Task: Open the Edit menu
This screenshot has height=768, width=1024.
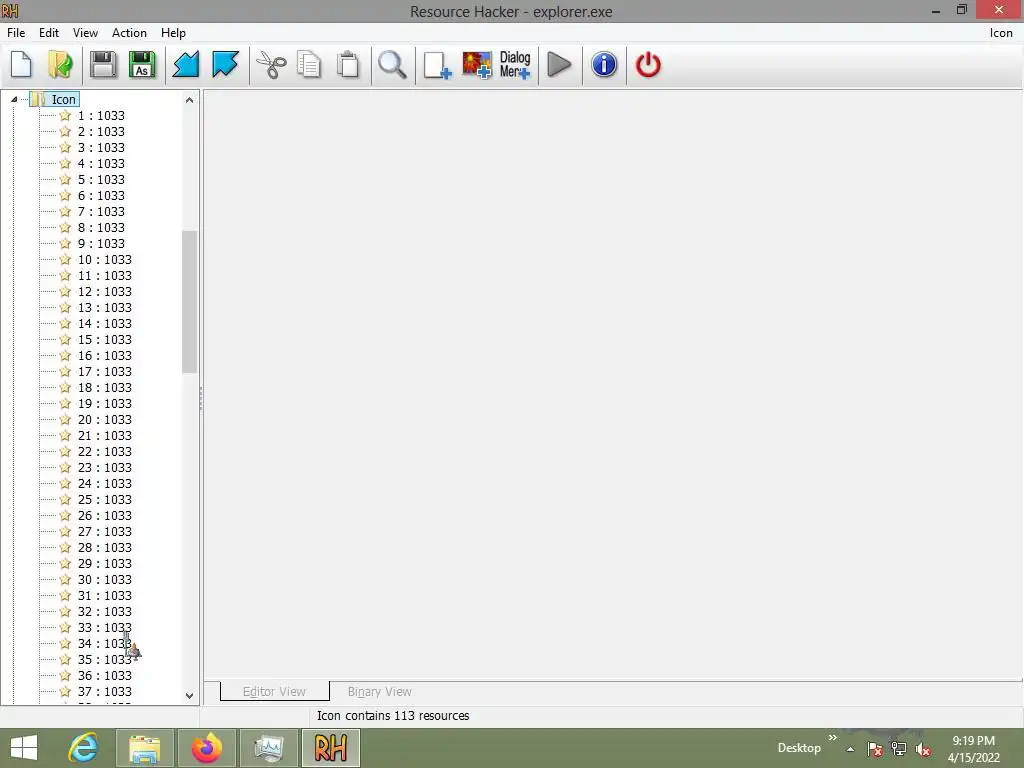Action: [x=49, y=33]
